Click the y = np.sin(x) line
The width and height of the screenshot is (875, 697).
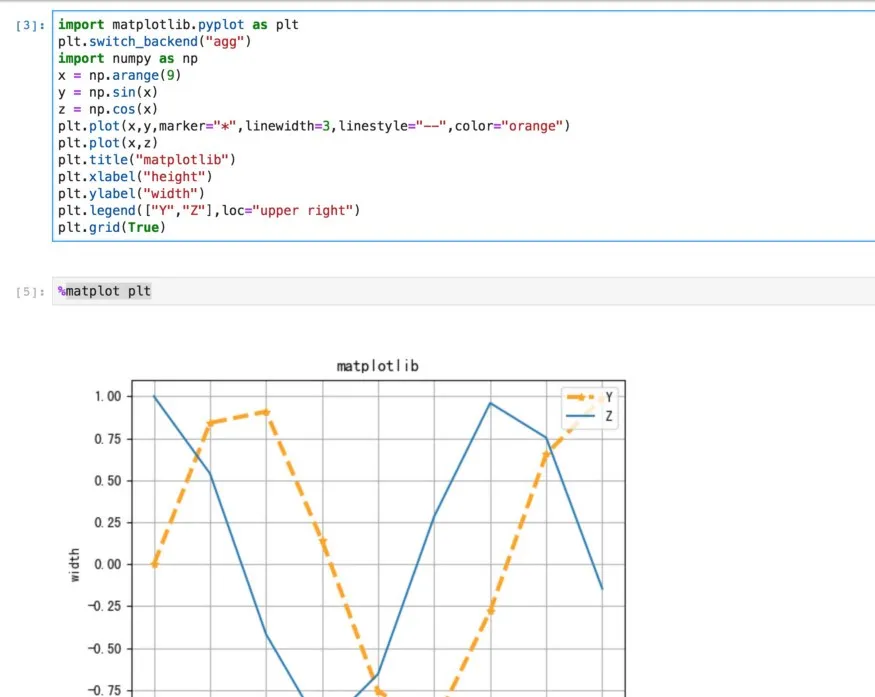tap(108, 92)
